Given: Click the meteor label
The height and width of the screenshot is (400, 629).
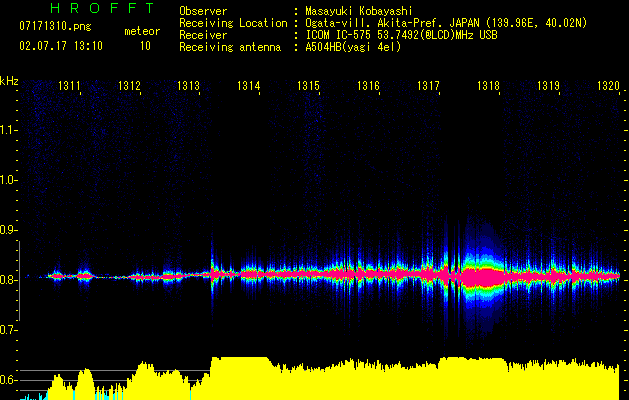Looking at the screenshot, I should pyautogui.click(x=142, y=31).
